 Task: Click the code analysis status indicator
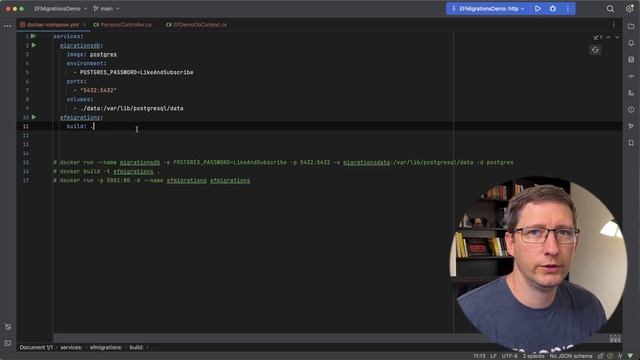(610, 356)
